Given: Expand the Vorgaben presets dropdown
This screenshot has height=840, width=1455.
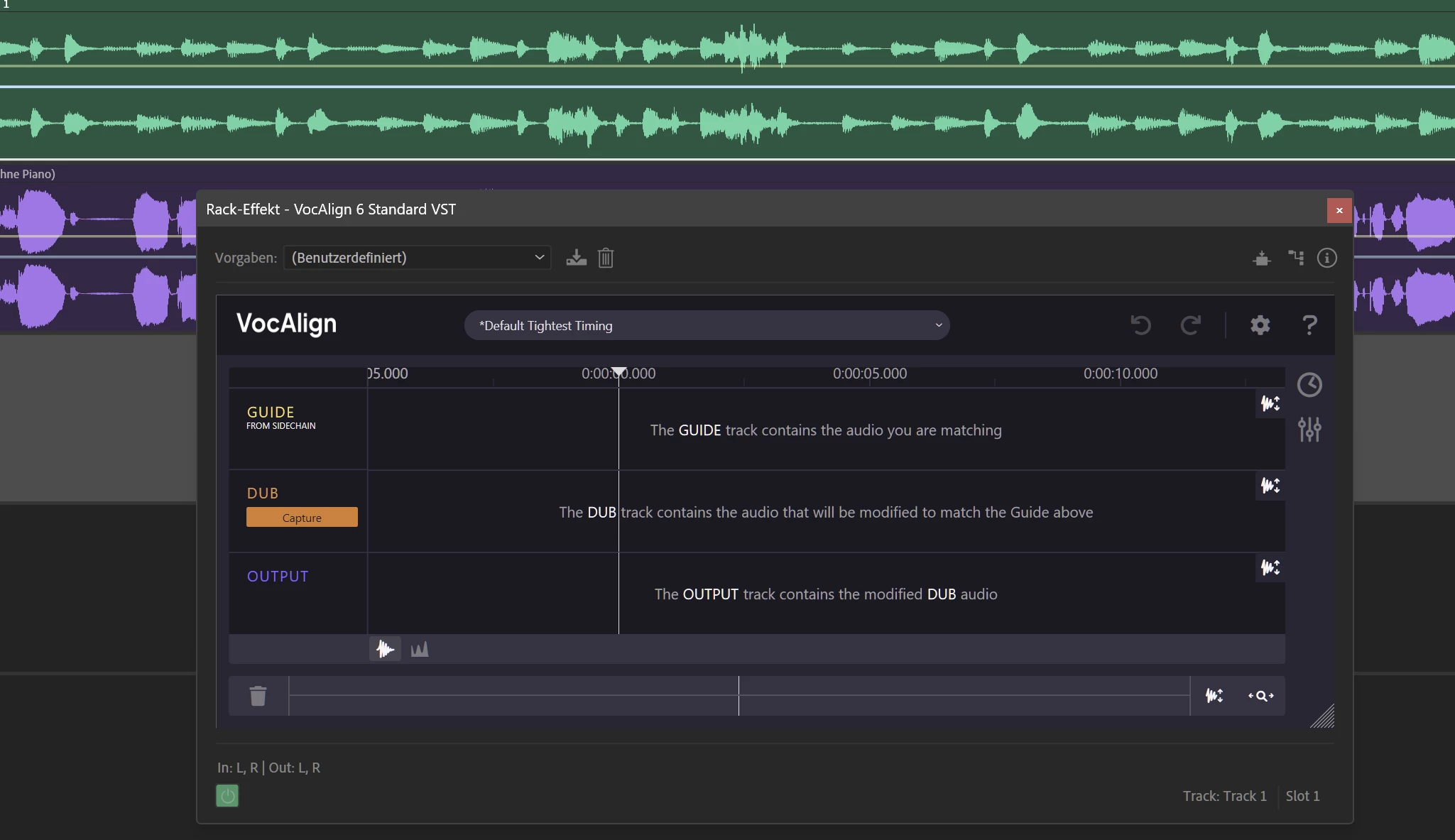Looking at the screenshot, I should pyautogui.click(x=418, y=258).
